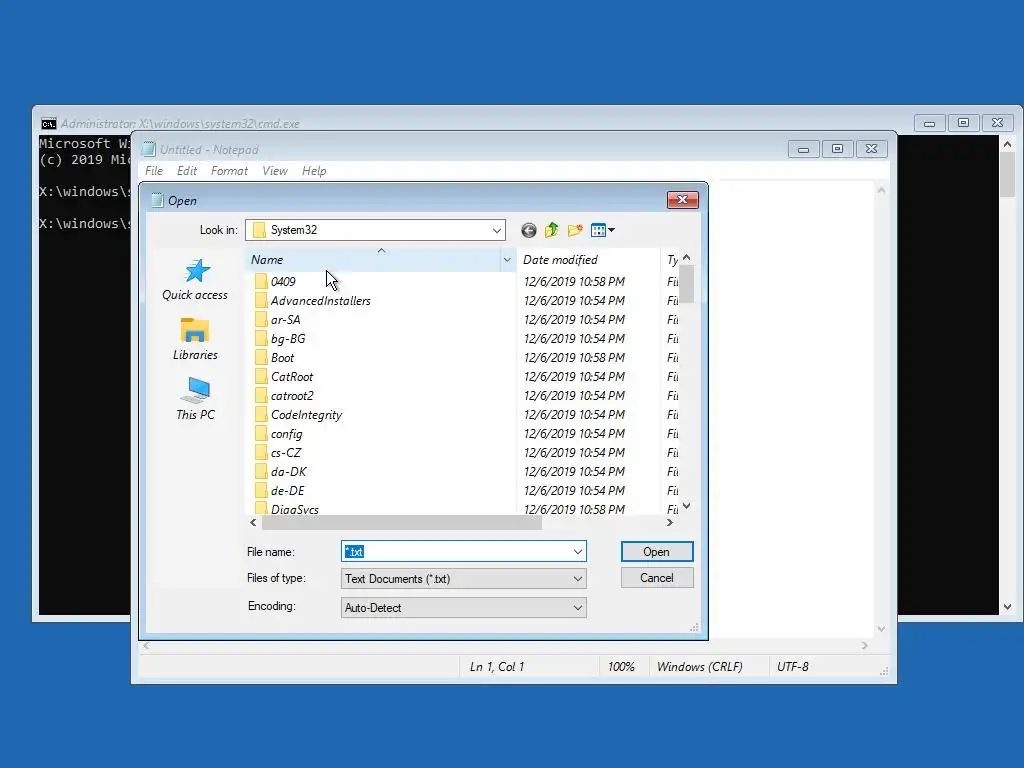The height and width of the screenshot is (768, 1024).
Task: Click the Name column filter dropdown arrow
Action: pos(507,260)
